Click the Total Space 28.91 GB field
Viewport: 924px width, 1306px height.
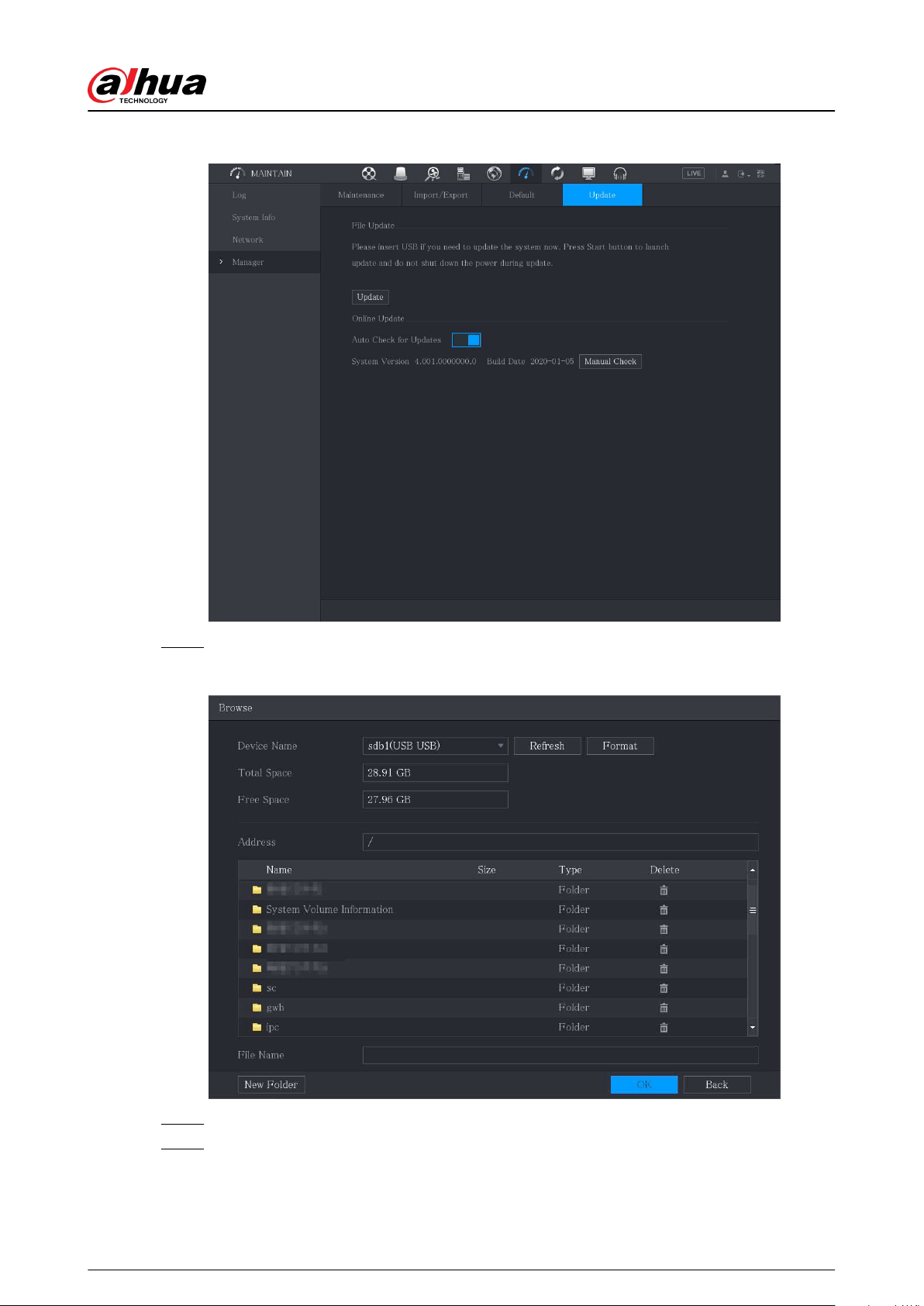pos(435,773)
